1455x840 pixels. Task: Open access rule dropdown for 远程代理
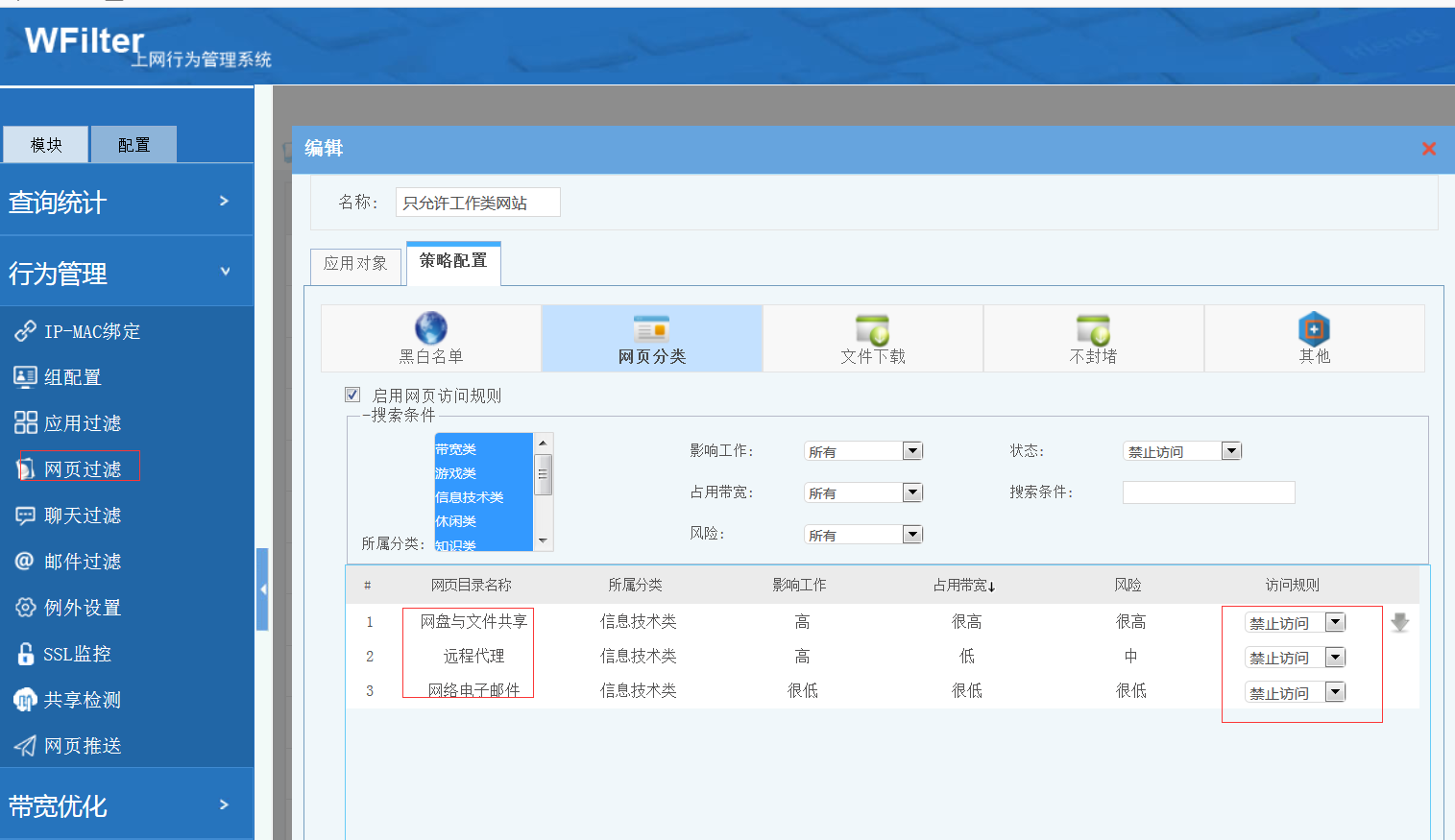tap(1335, 658)
